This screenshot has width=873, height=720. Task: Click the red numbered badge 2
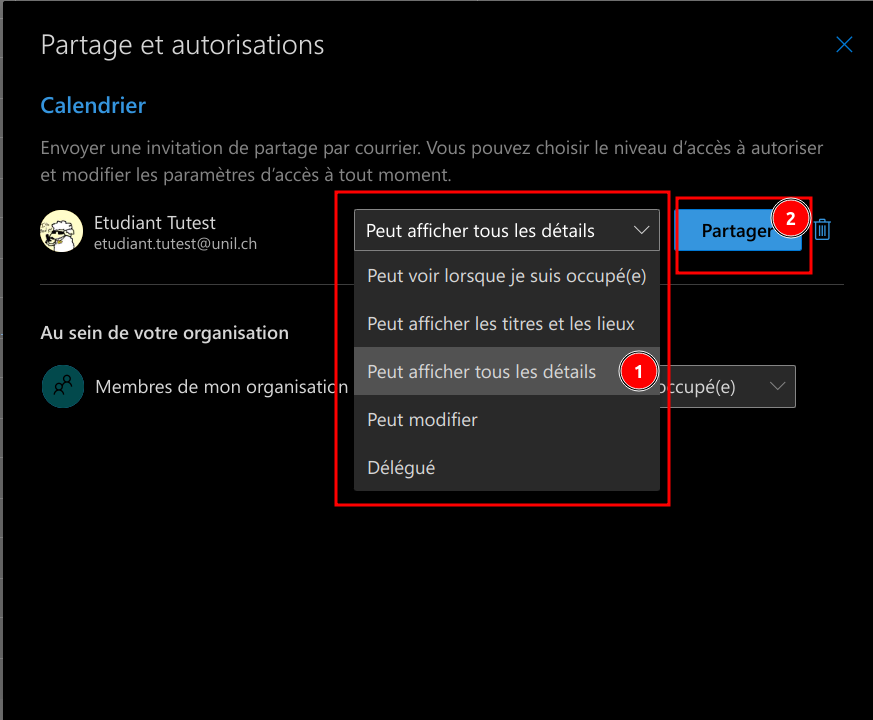(x=790, y=219)
